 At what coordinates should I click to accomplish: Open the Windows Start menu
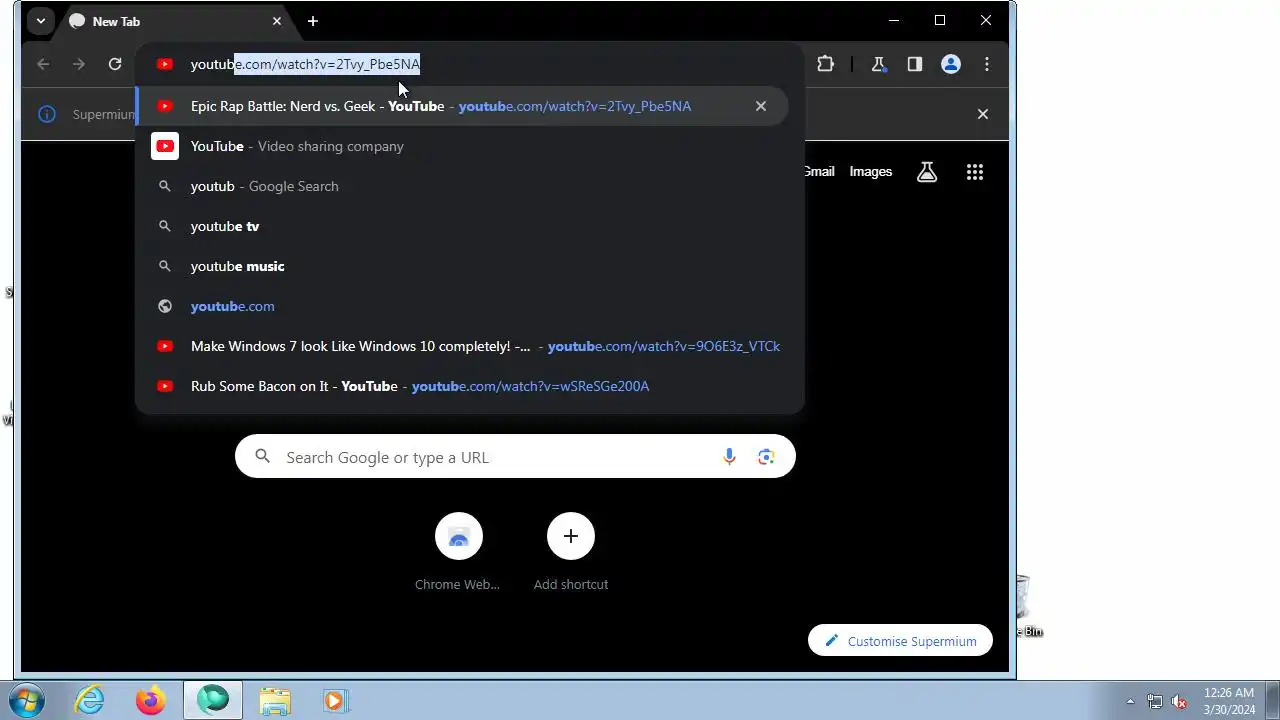click(x=27, y=700)
